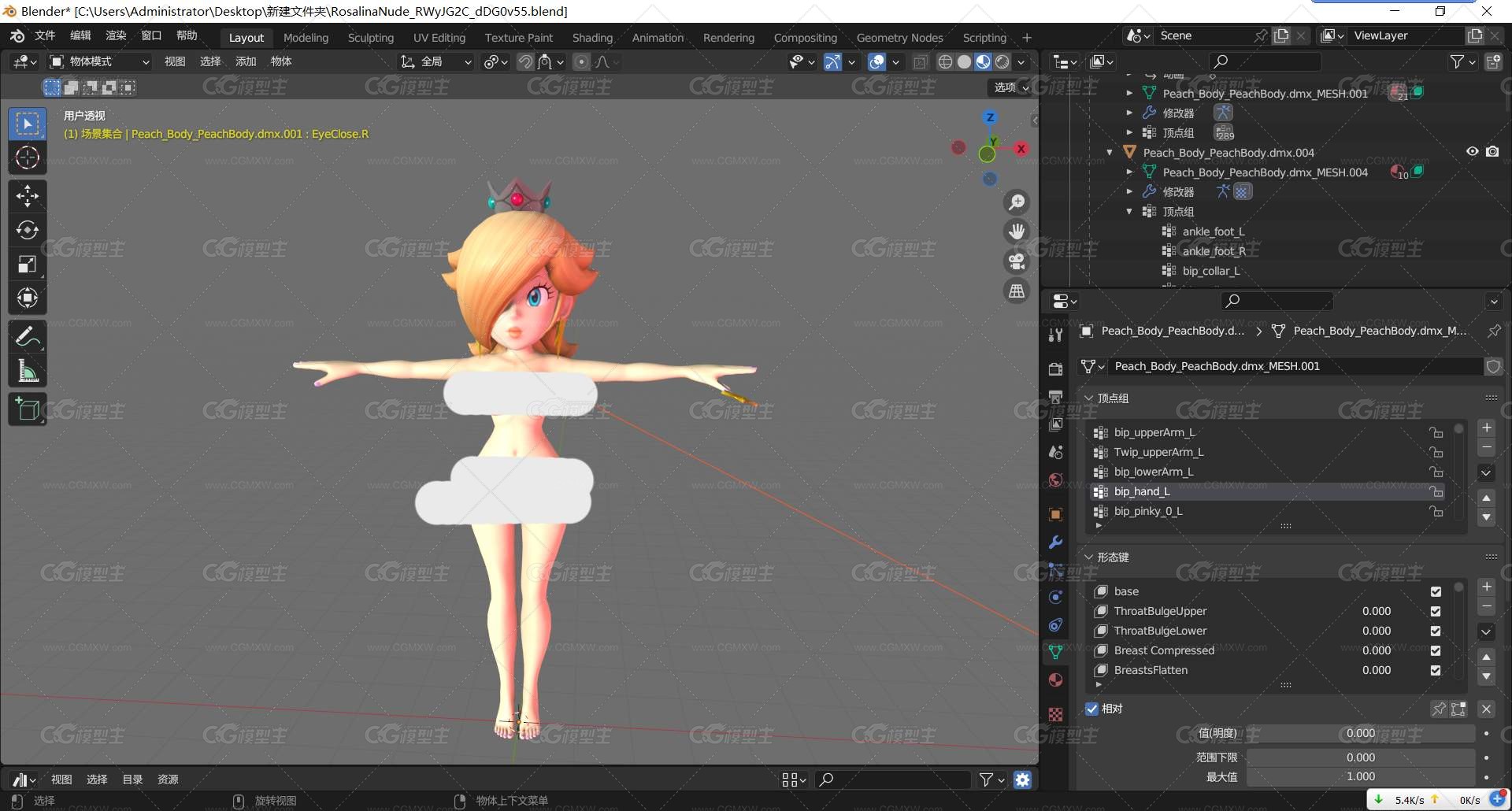Viewport: 1512px width, 811px height.
Task: Select the Rotate tool
Action: (x=28, y=230)
